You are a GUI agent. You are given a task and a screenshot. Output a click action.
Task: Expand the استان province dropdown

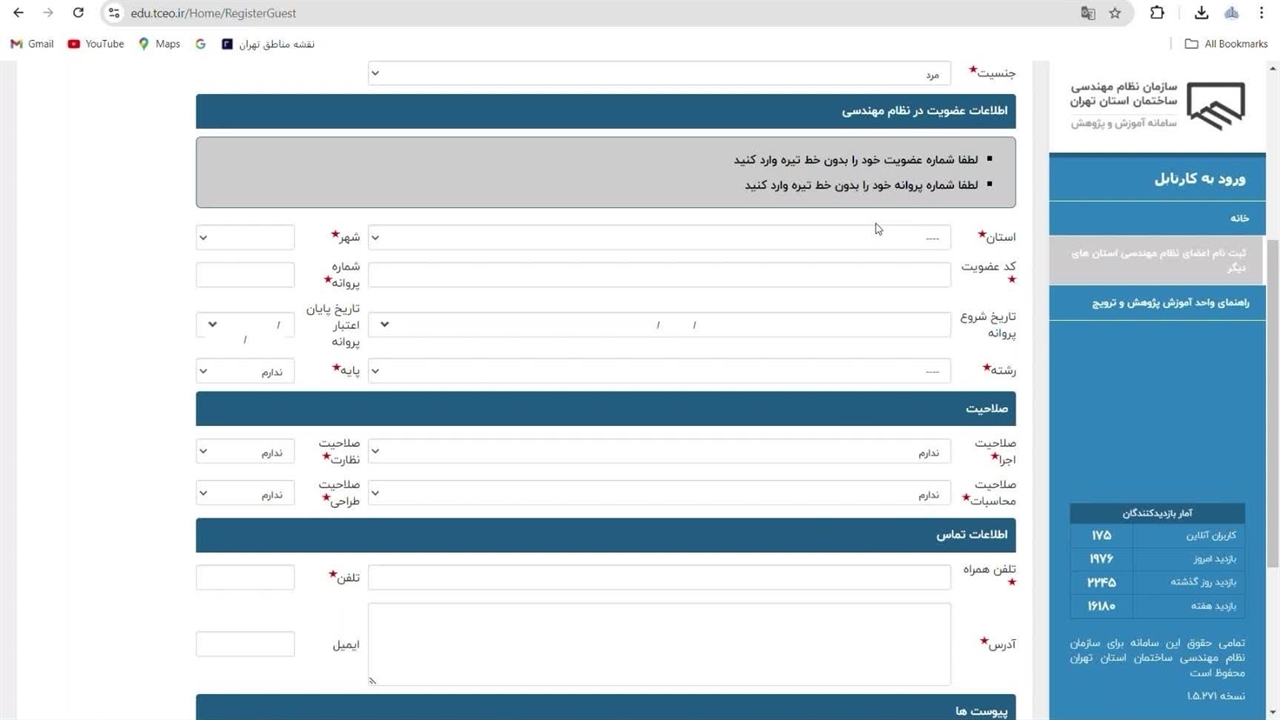click(x=659, y=237)
